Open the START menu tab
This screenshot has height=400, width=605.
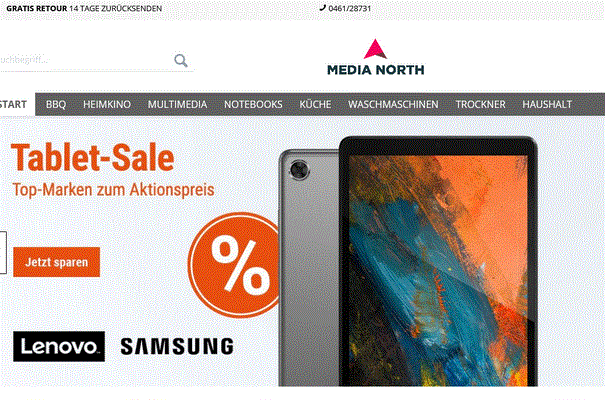[15, 104]
